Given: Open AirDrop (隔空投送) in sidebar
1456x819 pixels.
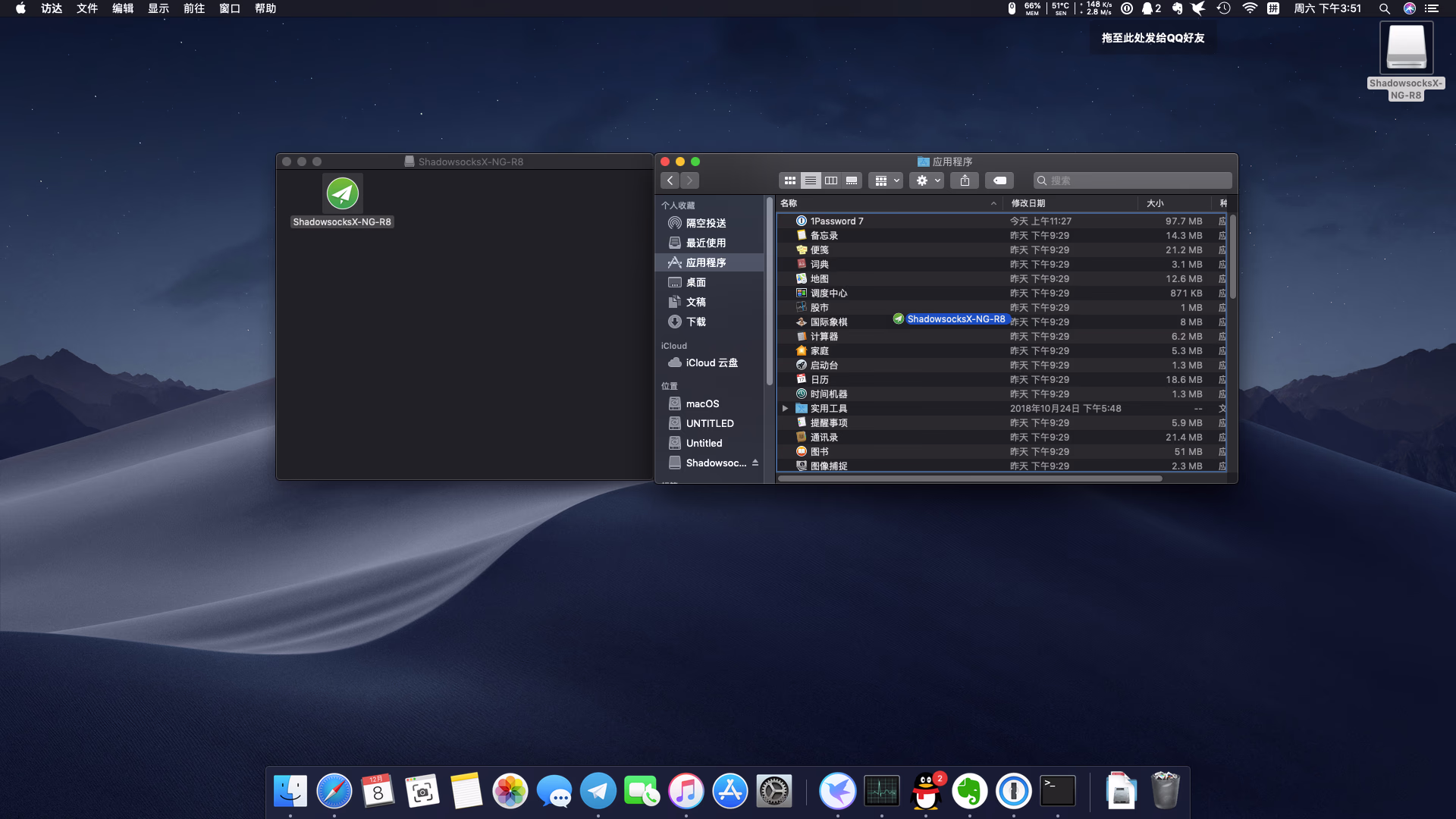Looking at the screenshot, I should (705, 223).
